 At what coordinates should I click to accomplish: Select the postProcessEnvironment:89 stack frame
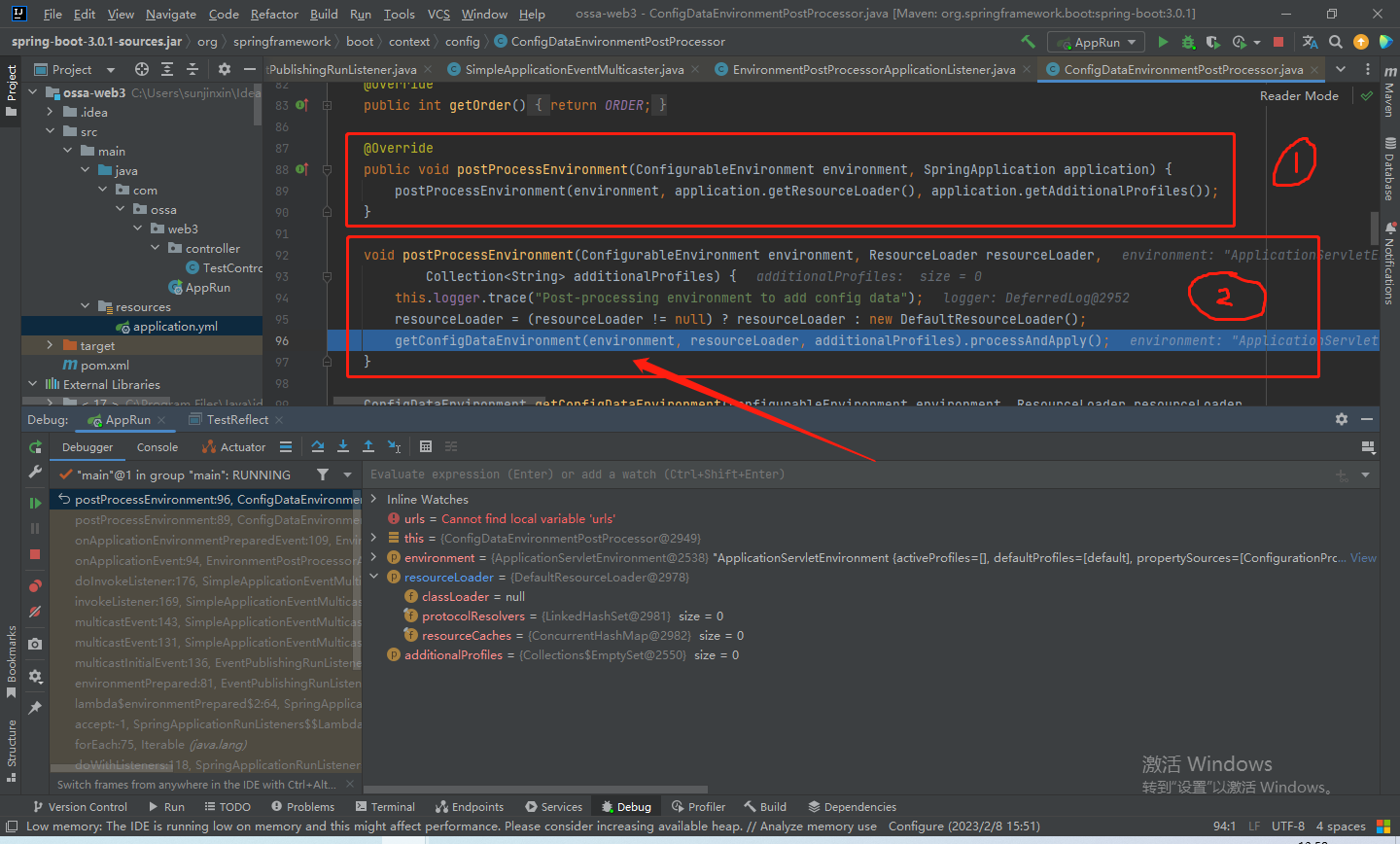[206, 519]
